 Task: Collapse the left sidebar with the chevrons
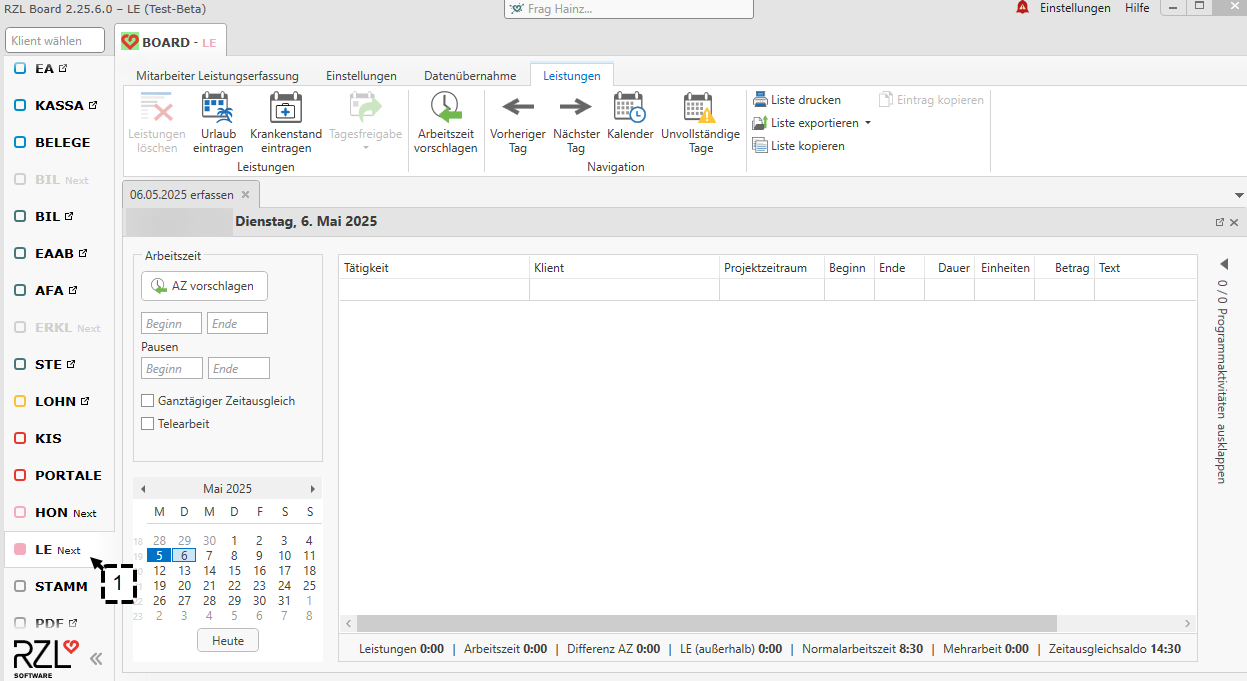[x=96, y=659]
